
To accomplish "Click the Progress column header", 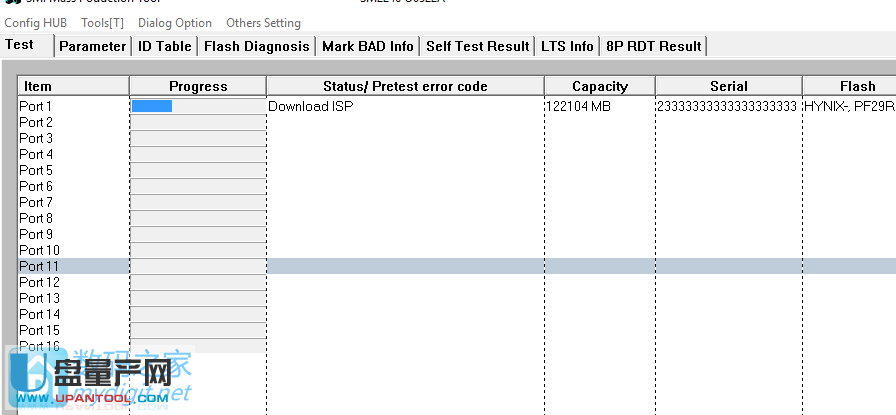I will click(x=198, y=87).
